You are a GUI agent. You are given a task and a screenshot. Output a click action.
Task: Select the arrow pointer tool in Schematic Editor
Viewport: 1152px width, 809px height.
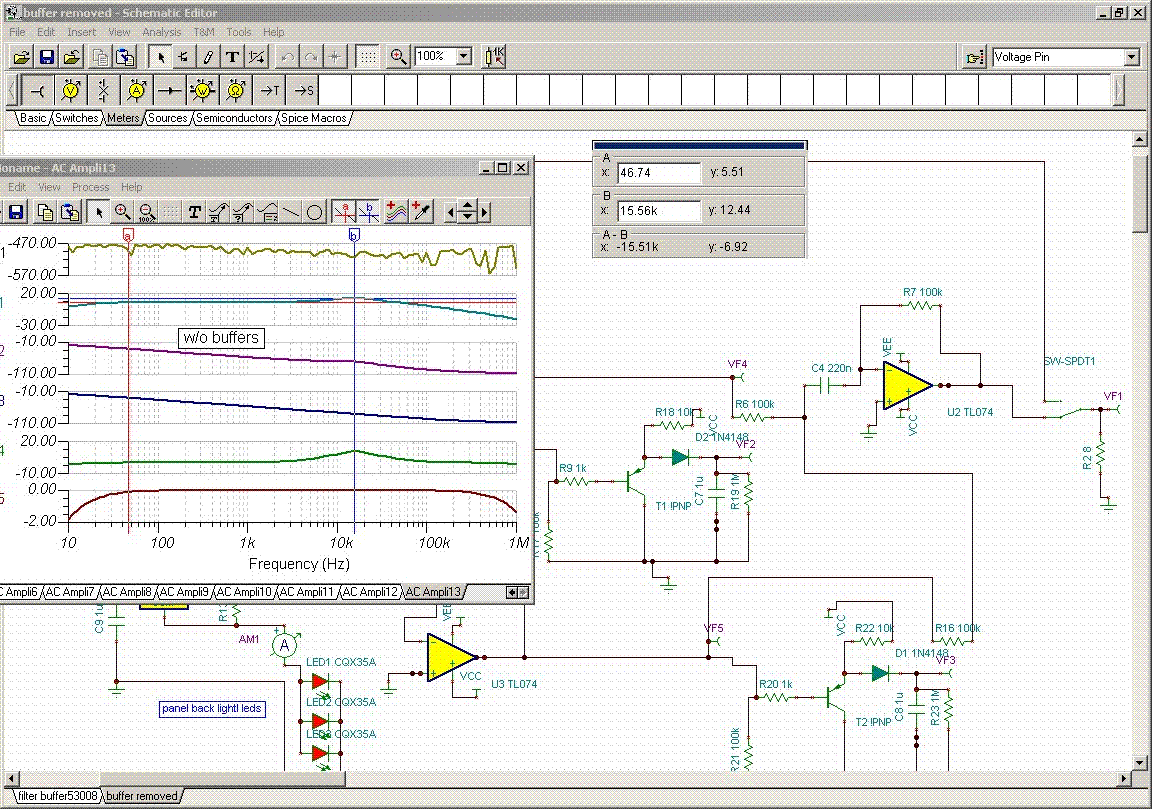[160, 57]
